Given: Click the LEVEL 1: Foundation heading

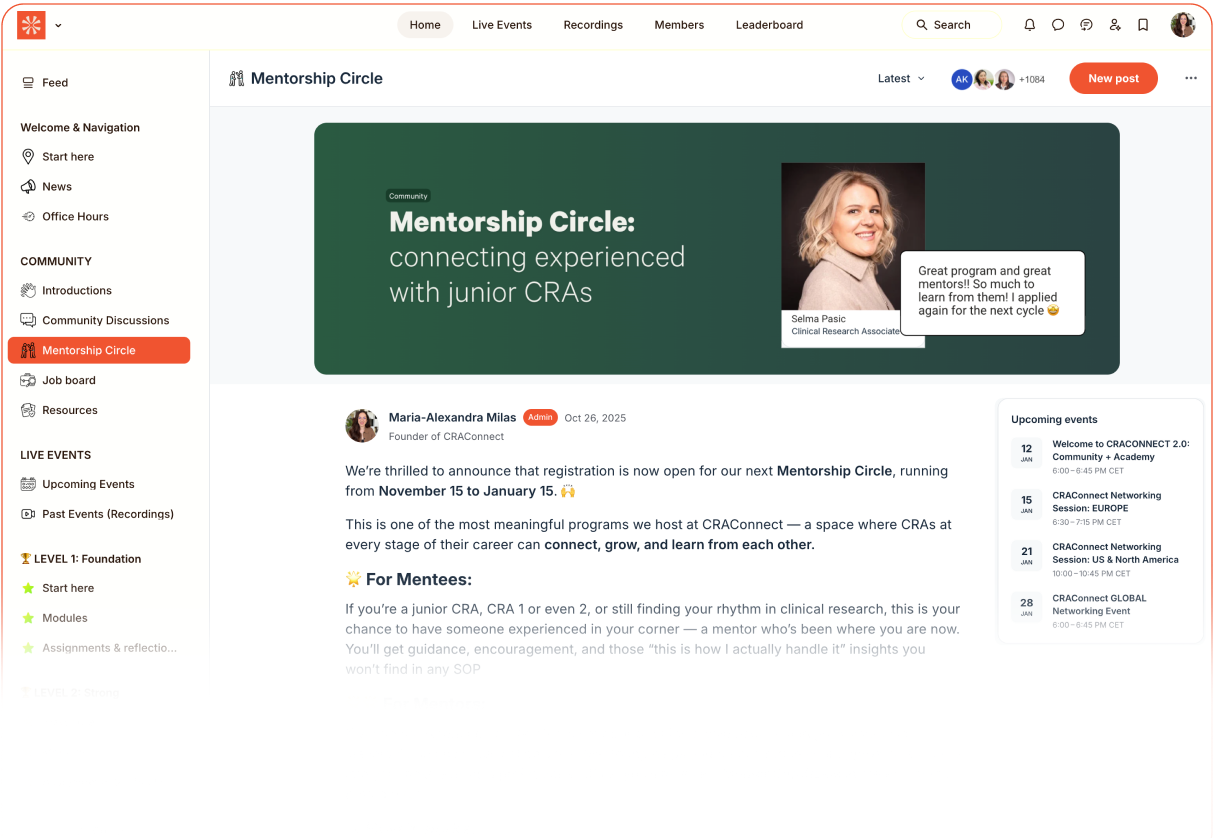Looking at the screenshot, I should click(81, 559).
